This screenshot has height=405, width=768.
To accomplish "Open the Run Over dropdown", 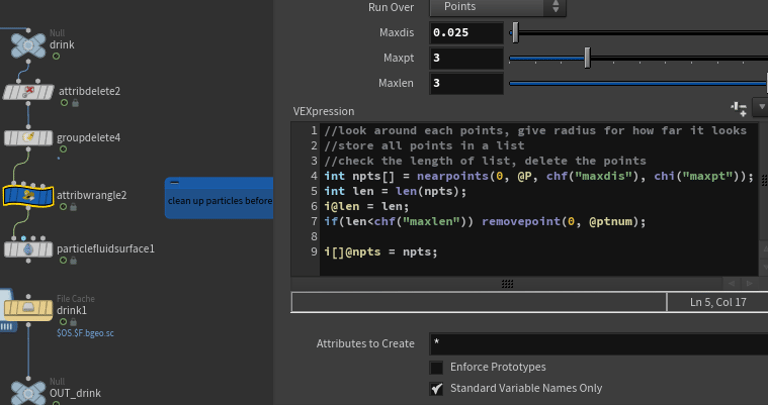I will [x=498, y=7].
